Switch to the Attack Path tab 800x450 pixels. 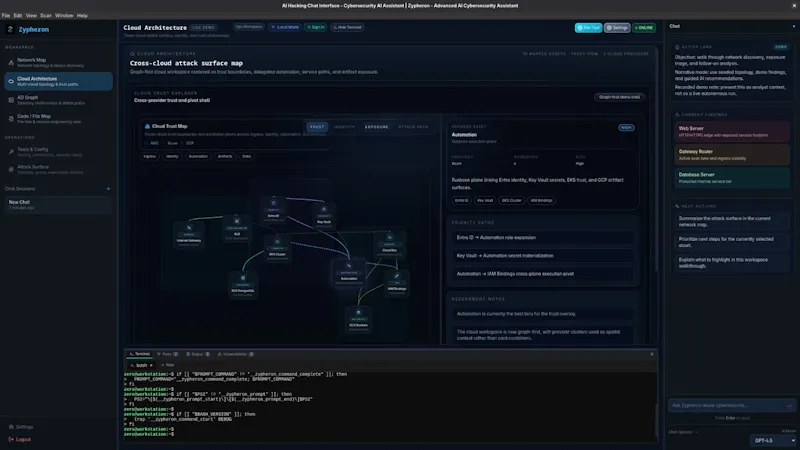[x=413, y=127]
